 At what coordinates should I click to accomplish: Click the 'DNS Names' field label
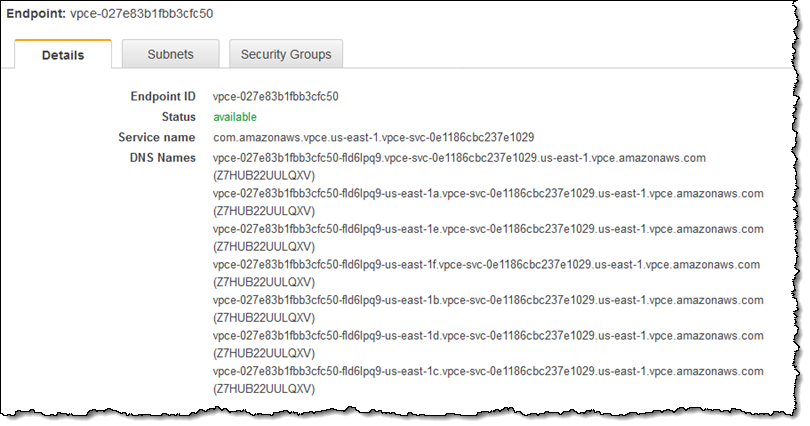[163, 158]
